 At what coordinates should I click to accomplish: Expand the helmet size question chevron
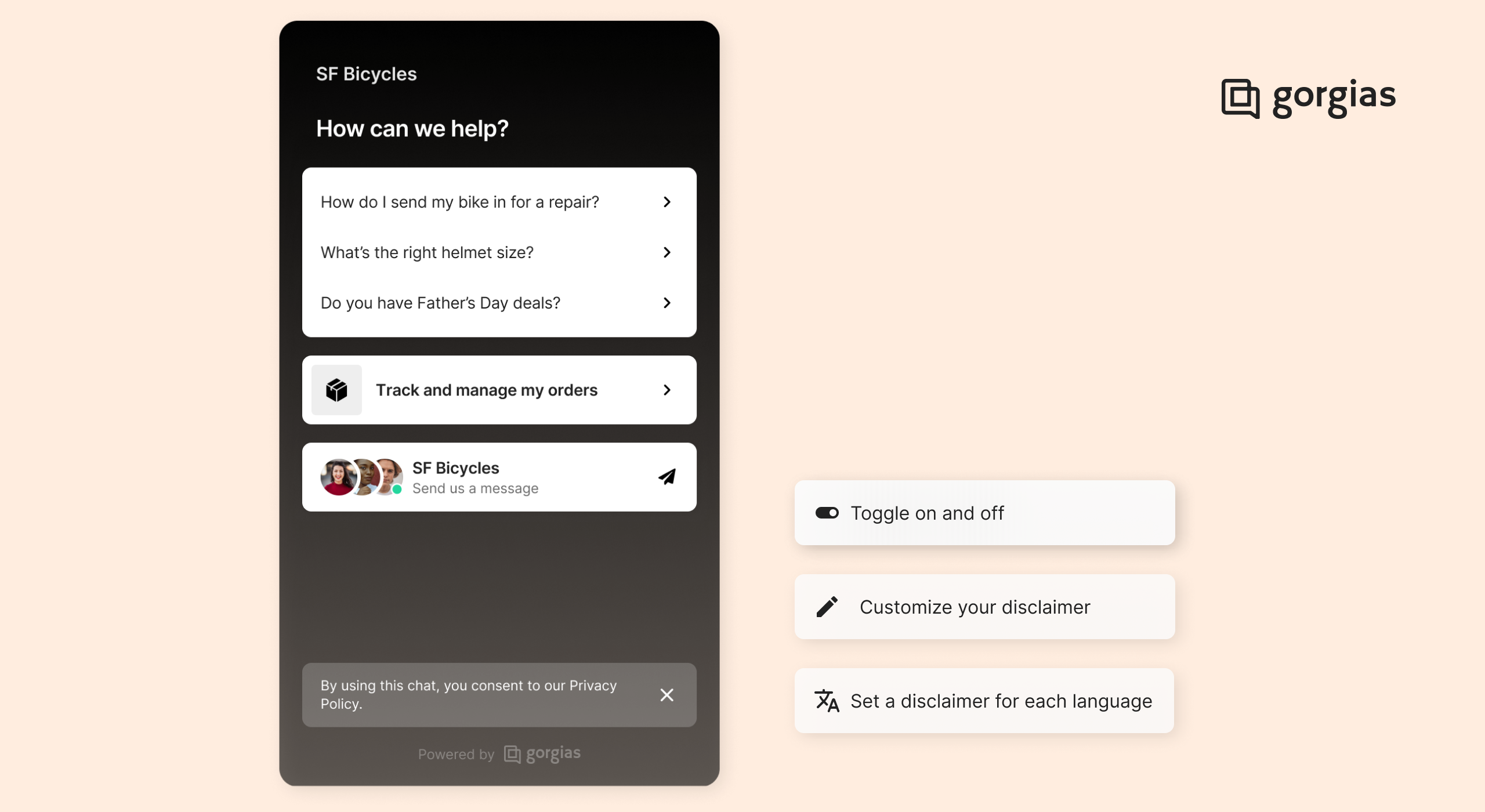click(x=667, y=252)
